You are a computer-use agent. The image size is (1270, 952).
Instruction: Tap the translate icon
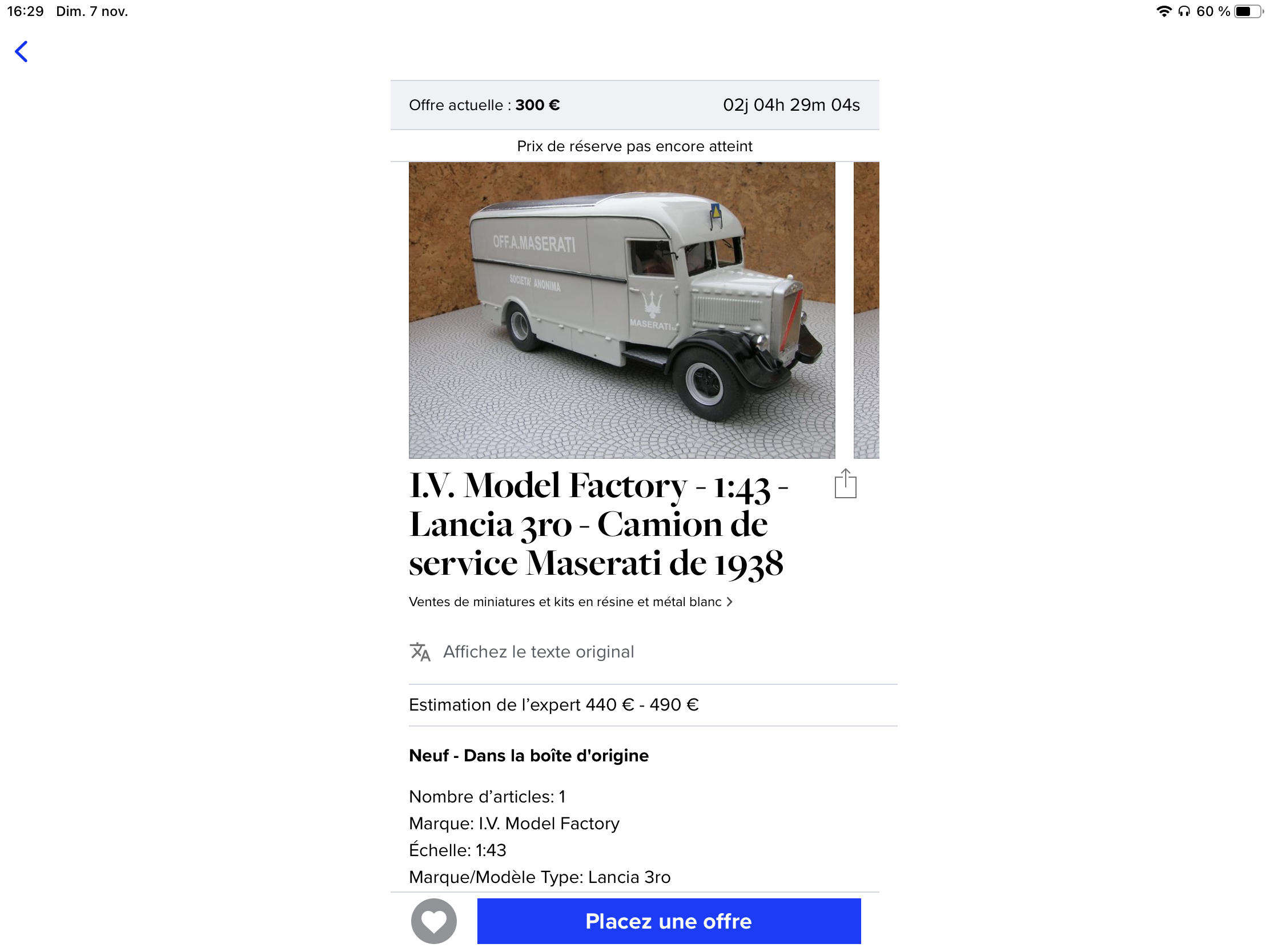click(x=420, y=652)
